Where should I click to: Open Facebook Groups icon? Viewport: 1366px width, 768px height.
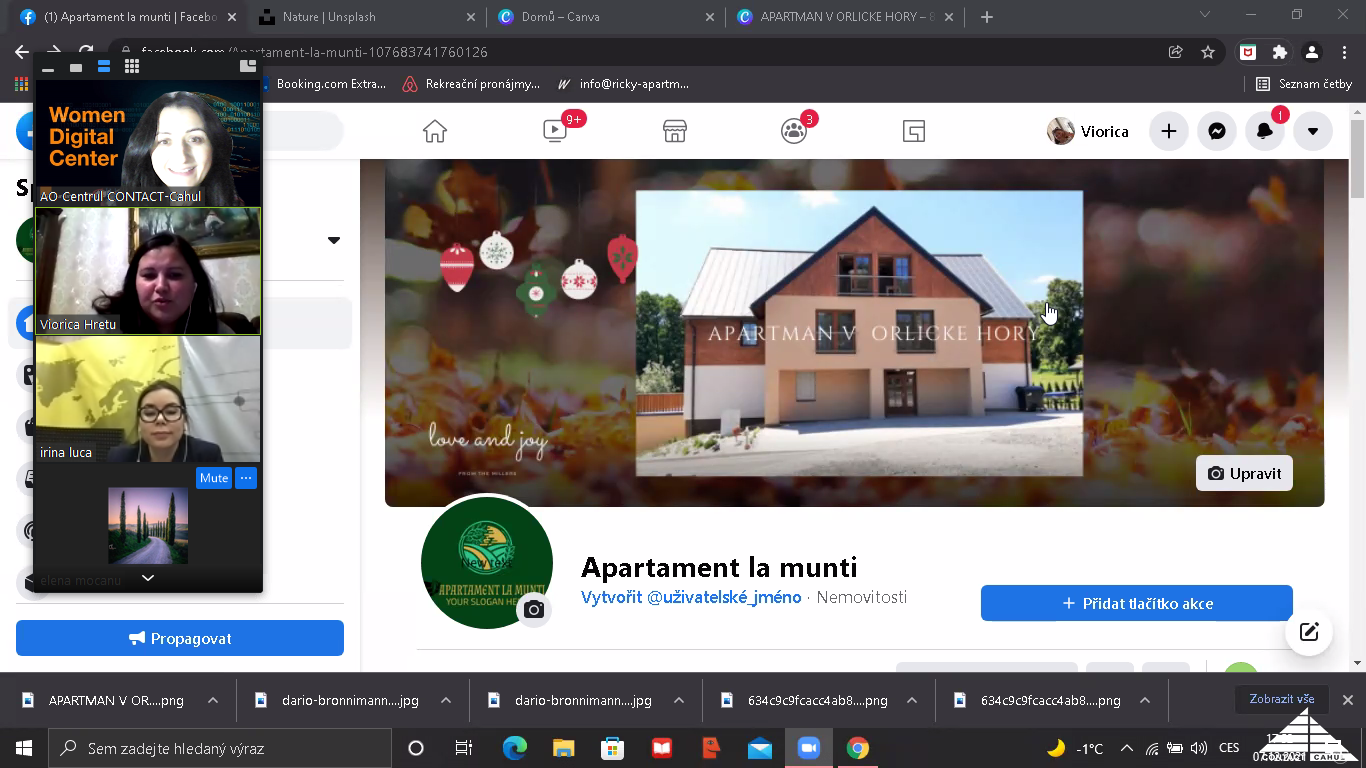(794, 131)
